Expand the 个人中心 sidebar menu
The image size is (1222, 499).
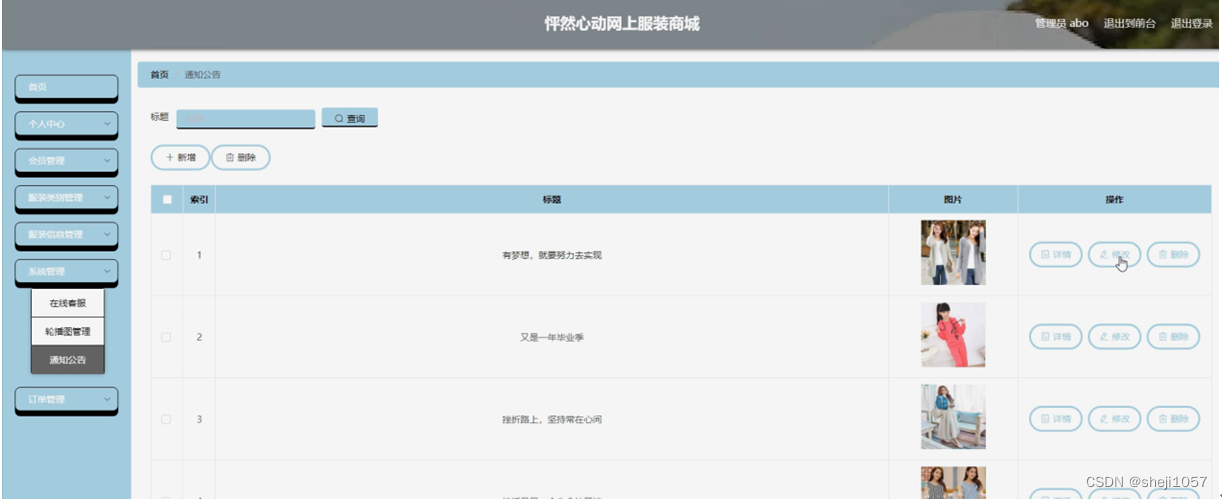(x=66, y=124)
